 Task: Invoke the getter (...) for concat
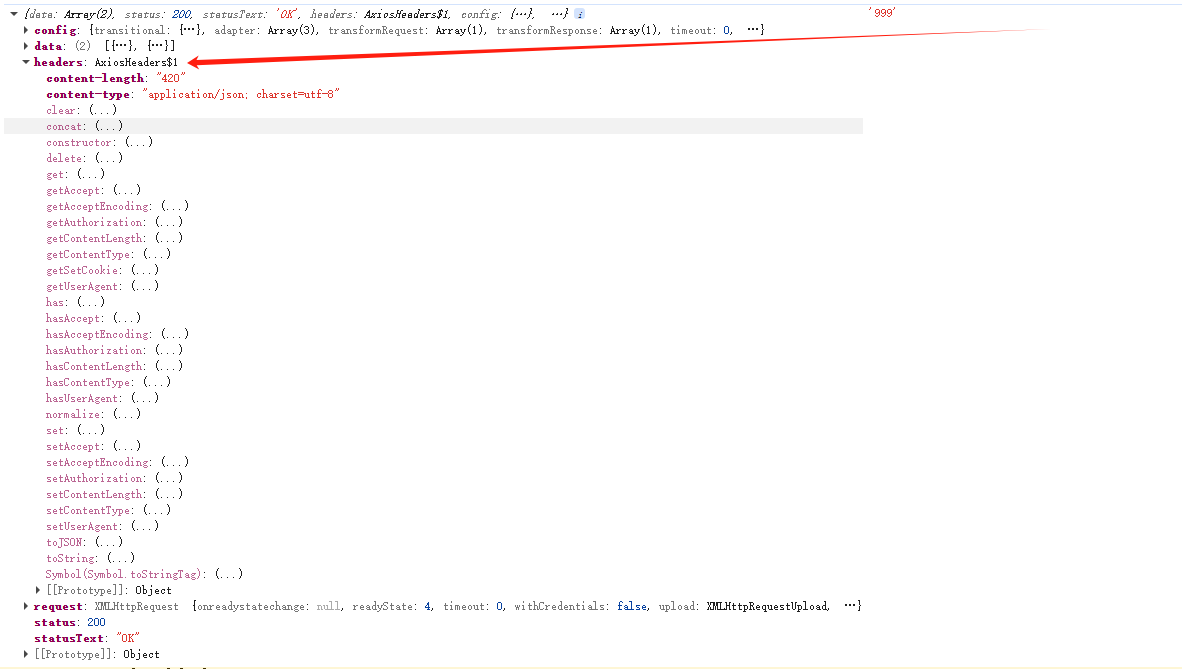109,126
